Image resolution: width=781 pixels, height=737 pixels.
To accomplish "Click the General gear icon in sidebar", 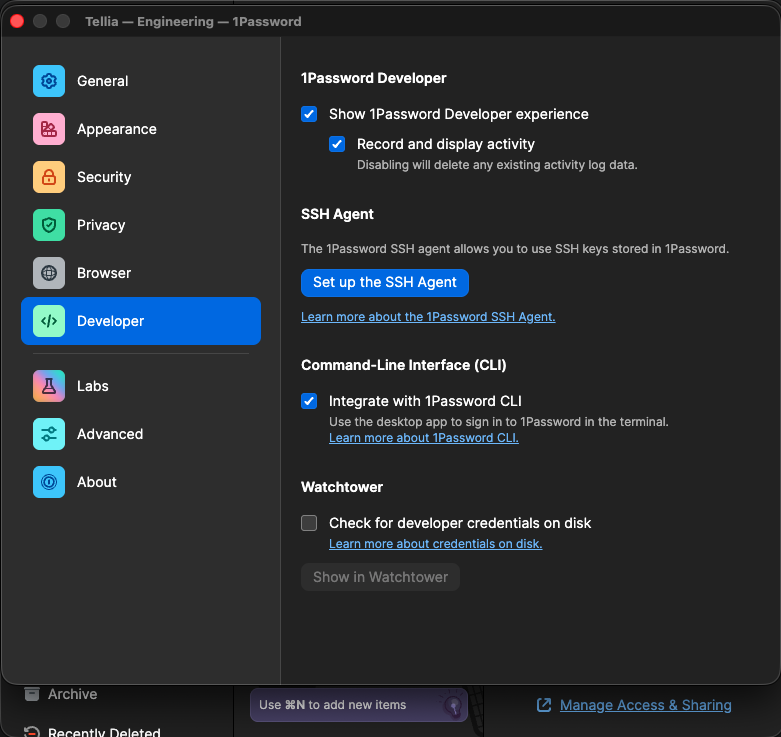I will pos(49,81).
